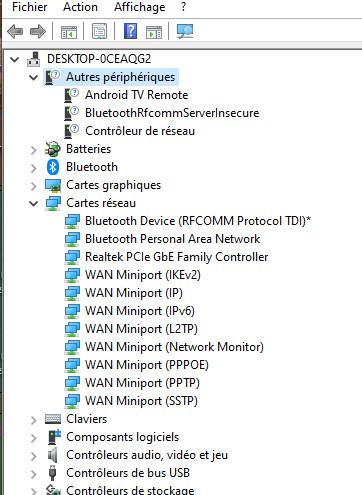Image resolution: width=362 pixels, height=495 pixels.
Task: Open the Fichier menu
Action: pos(30,7)
